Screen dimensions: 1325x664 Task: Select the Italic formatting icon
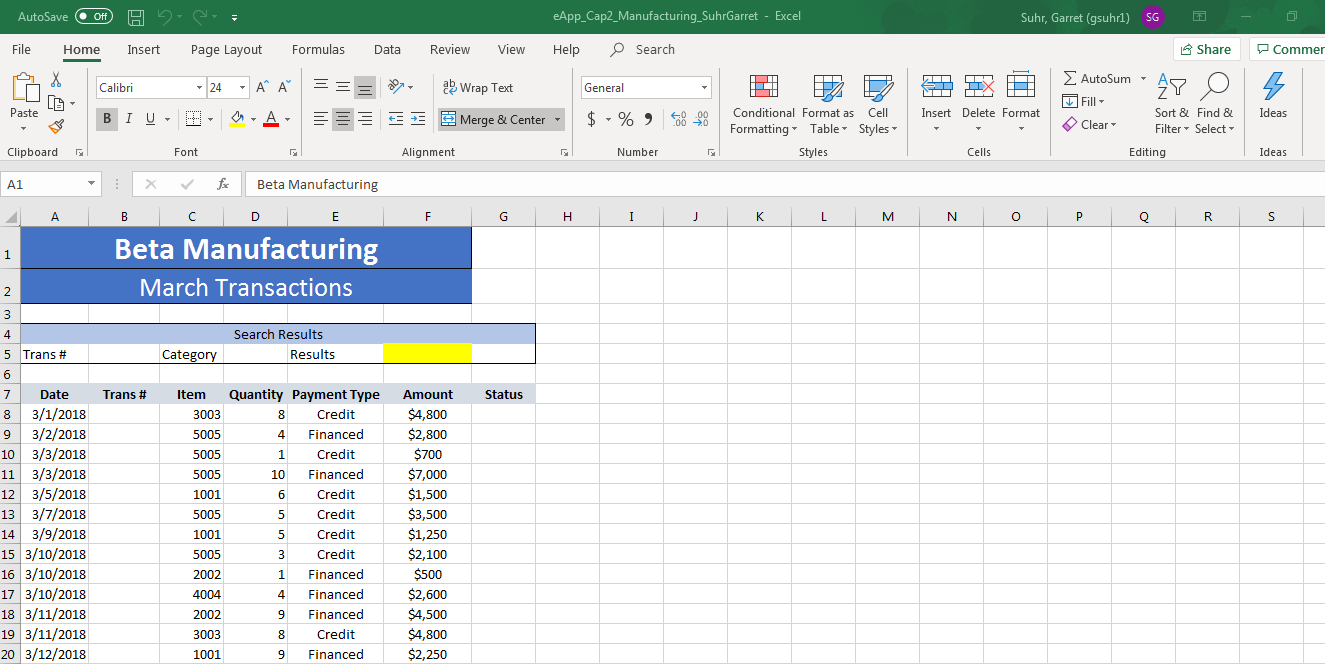point(128,118)
